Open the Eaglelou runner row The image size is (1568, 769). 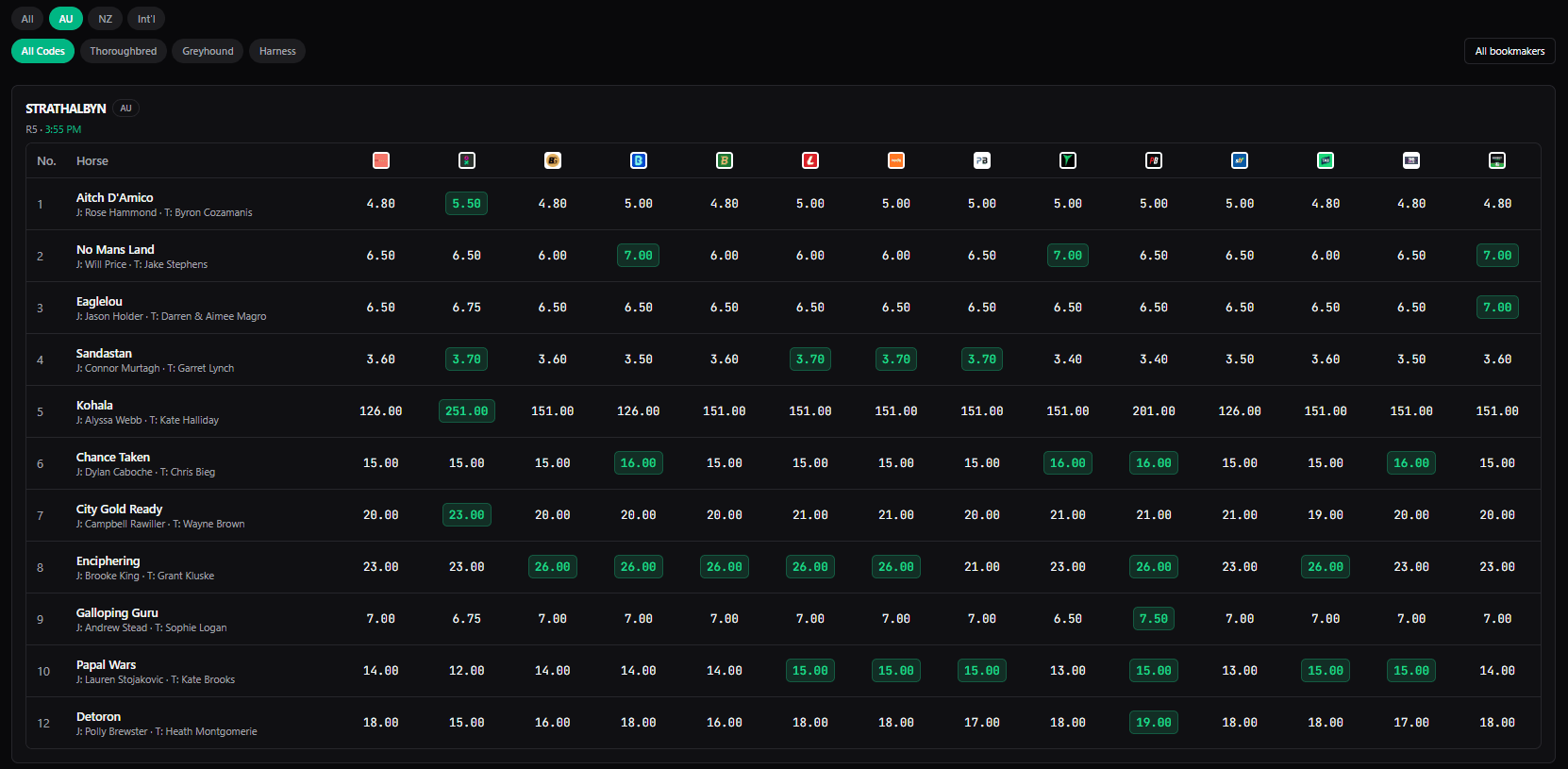[783, 308]
